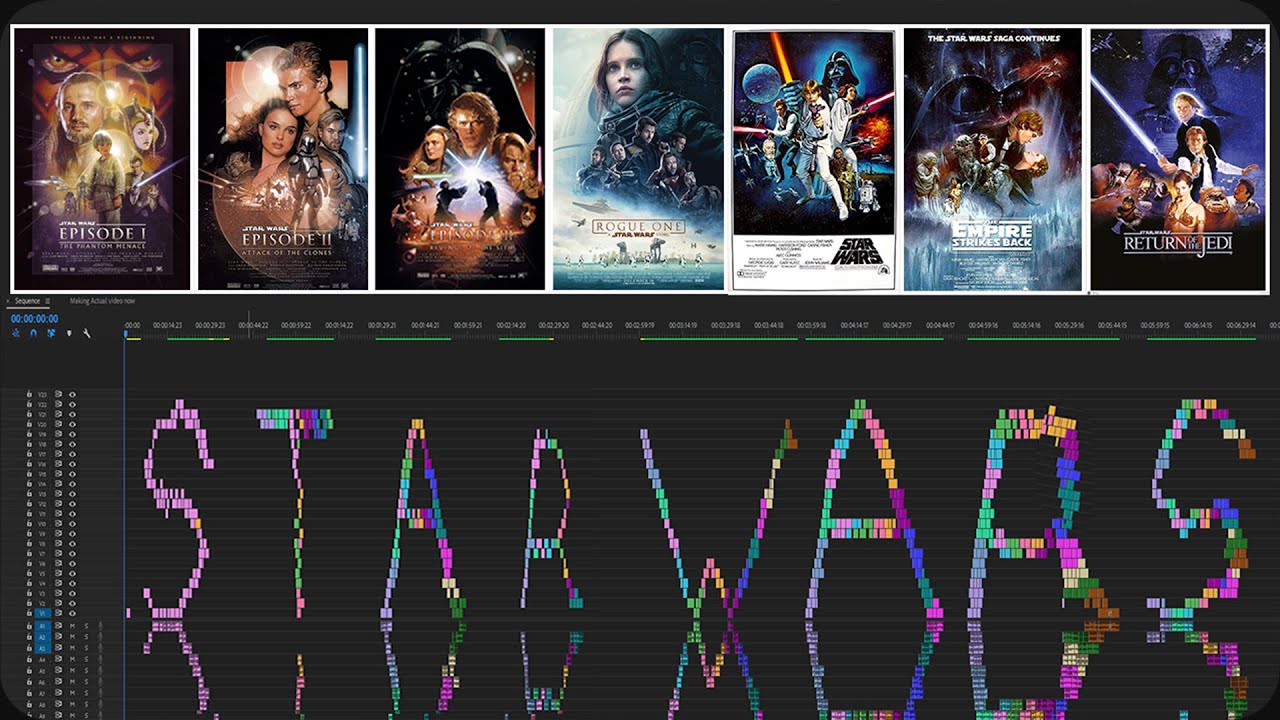Image resolution: width=1280 pixels, height=720 pixels.
Task: Toggle lock on audio track A4
Action: pos(29,660)
